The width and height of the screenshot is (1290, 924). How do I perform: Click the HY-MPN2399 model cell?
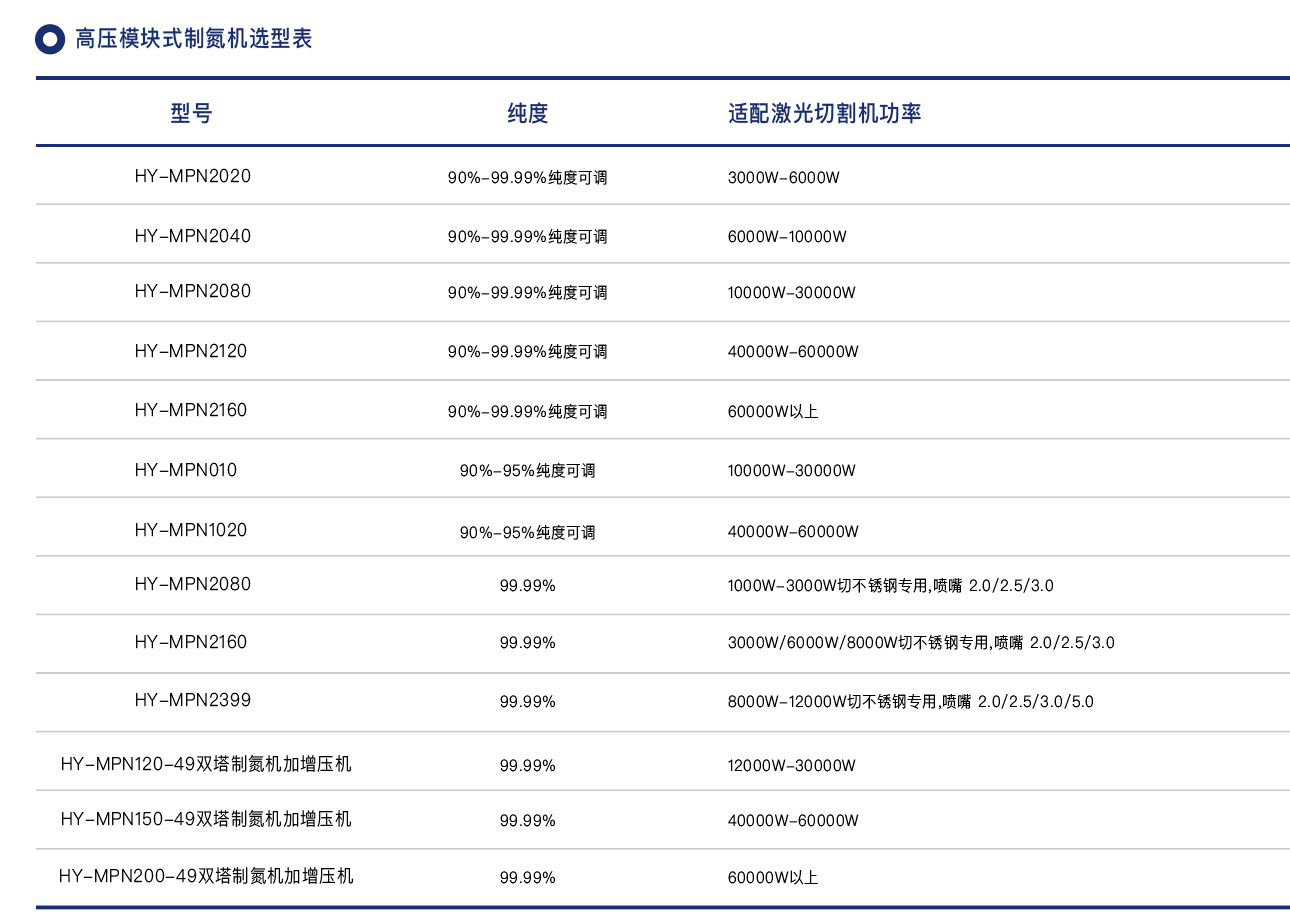(192, 700)
